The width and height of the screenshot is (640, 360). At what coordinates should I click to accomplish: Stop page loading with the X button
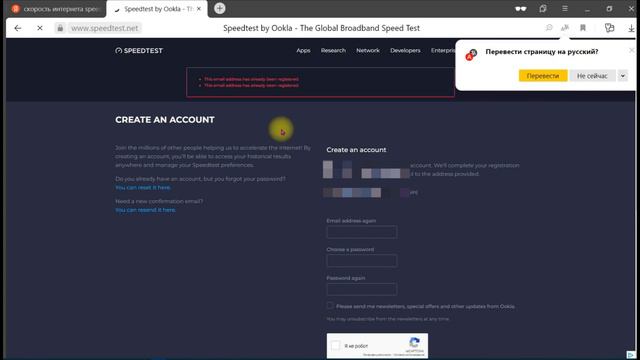point(40,28)
